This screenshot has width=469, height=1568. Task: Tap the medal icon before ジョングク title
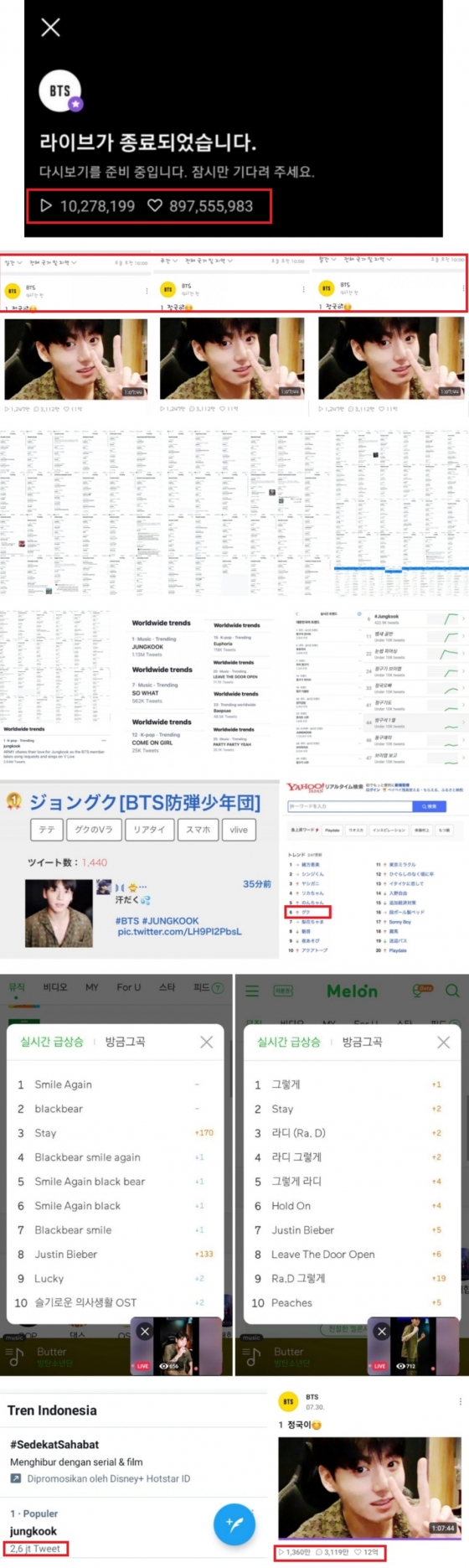[13, 801]
